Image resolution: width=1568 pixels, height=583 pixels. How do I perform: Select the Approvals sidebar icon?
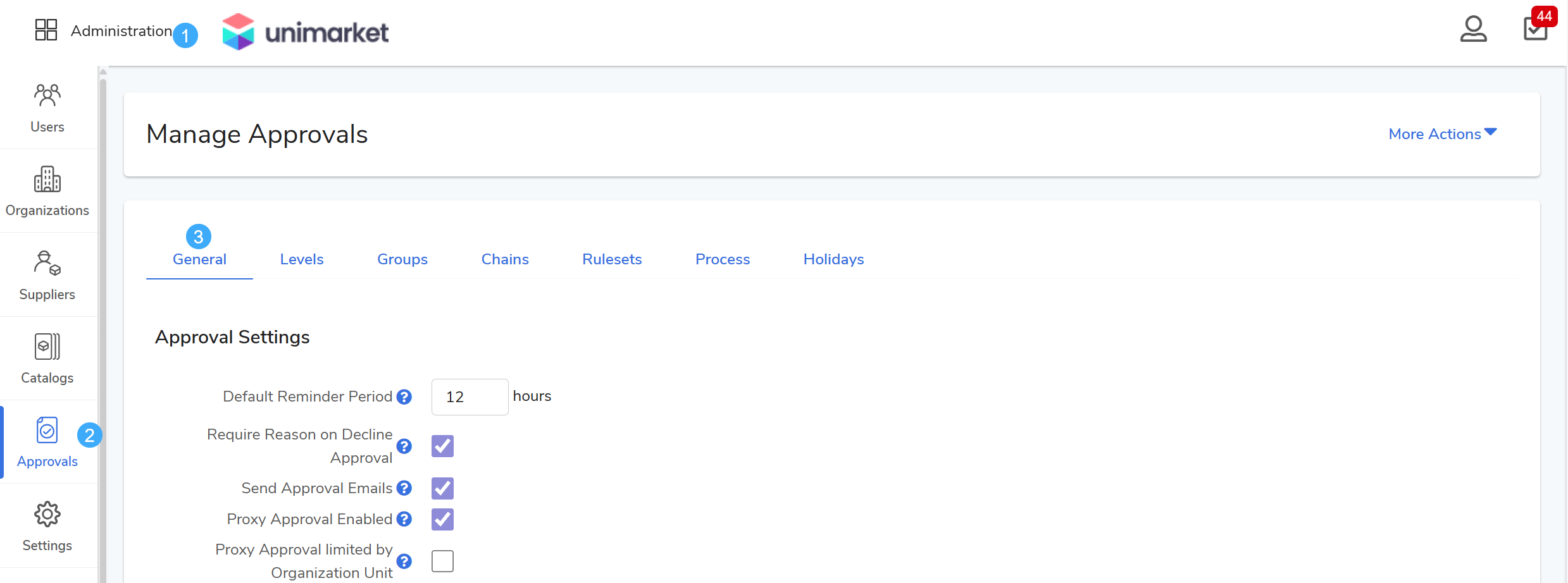47,431
